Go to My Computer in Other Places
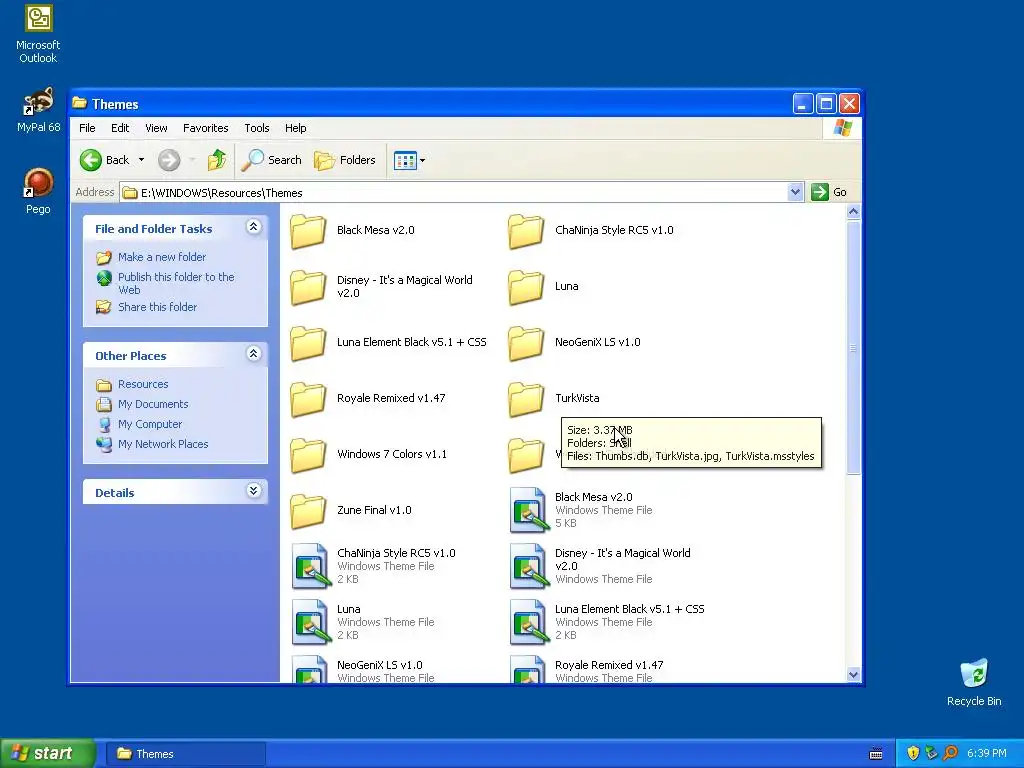Viewport: 1024px width, 768px height. (150, 424)
